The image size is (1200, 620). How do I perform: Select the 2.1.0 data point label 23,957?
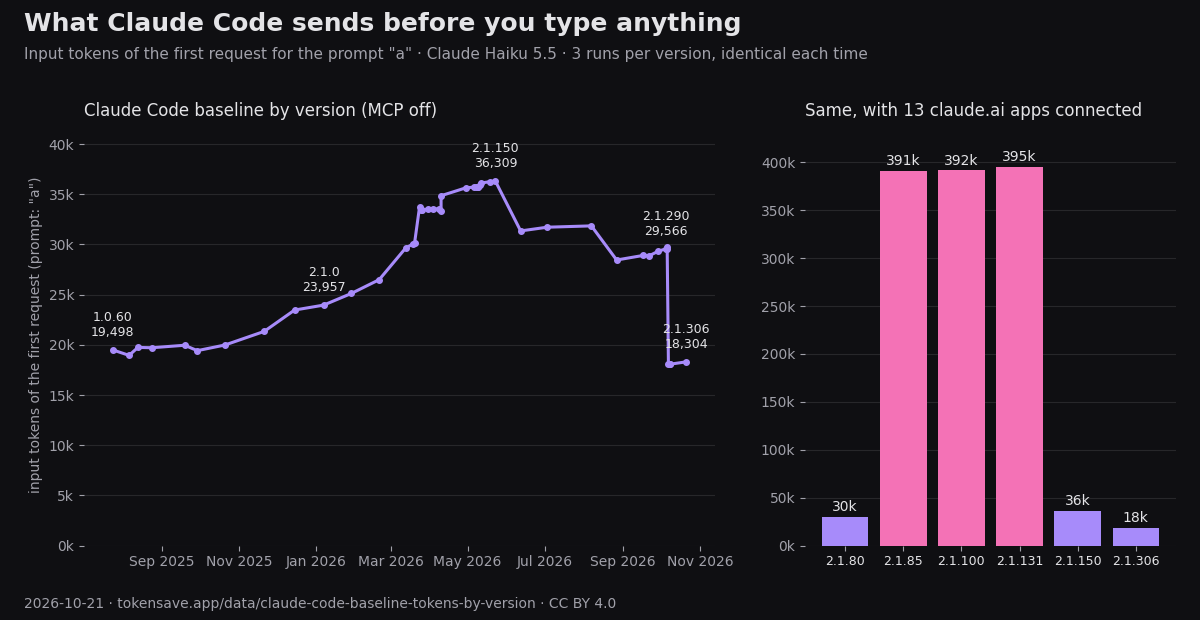[324, 280]
